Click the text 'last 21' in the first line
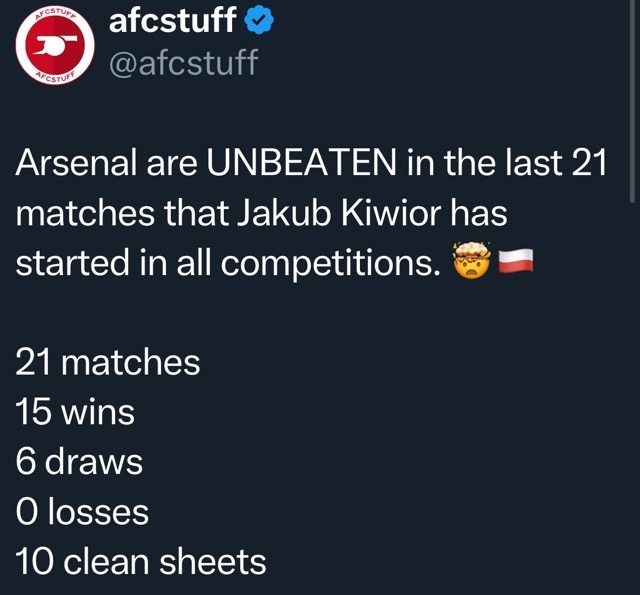Image resolution: width=640 pixels, height=595 pixels. click(x=555, y=164)
